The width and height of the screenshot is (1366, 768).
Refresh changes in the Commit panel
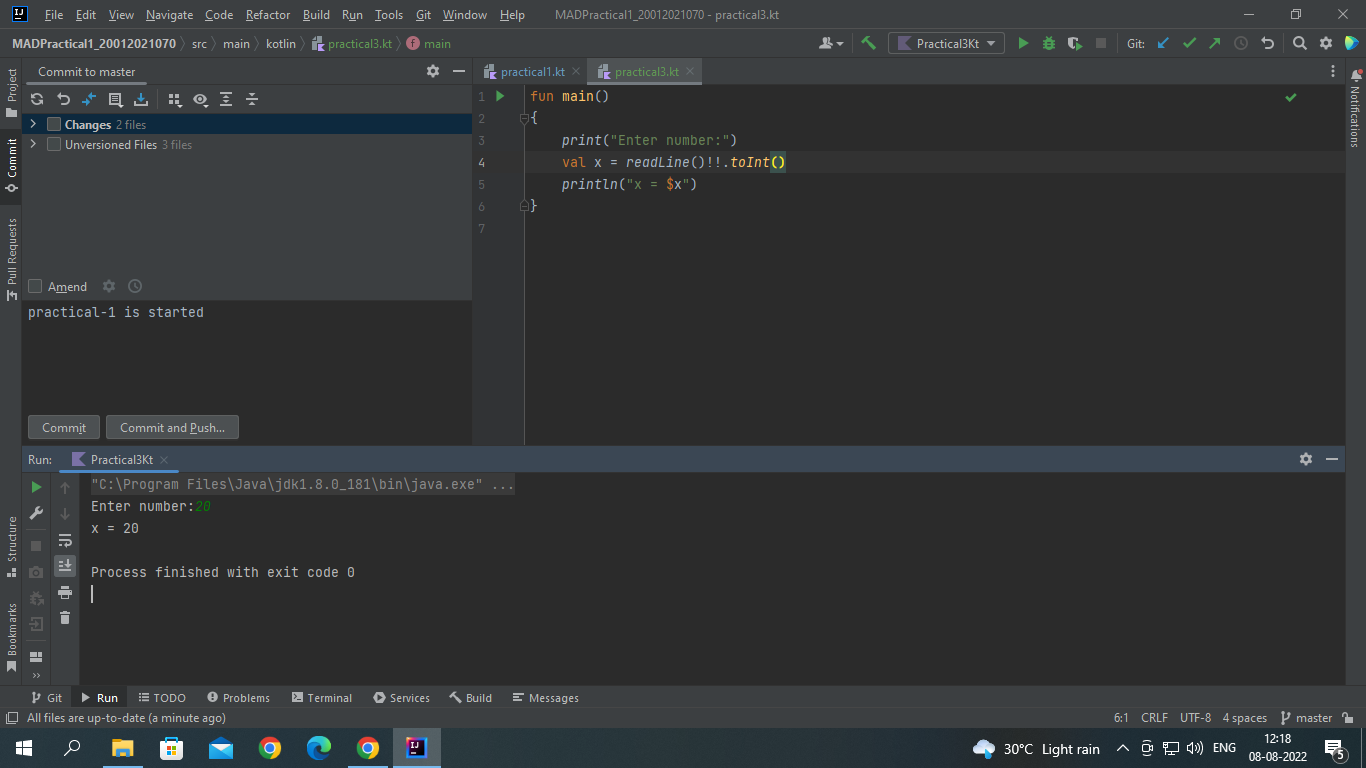[37, 99]
